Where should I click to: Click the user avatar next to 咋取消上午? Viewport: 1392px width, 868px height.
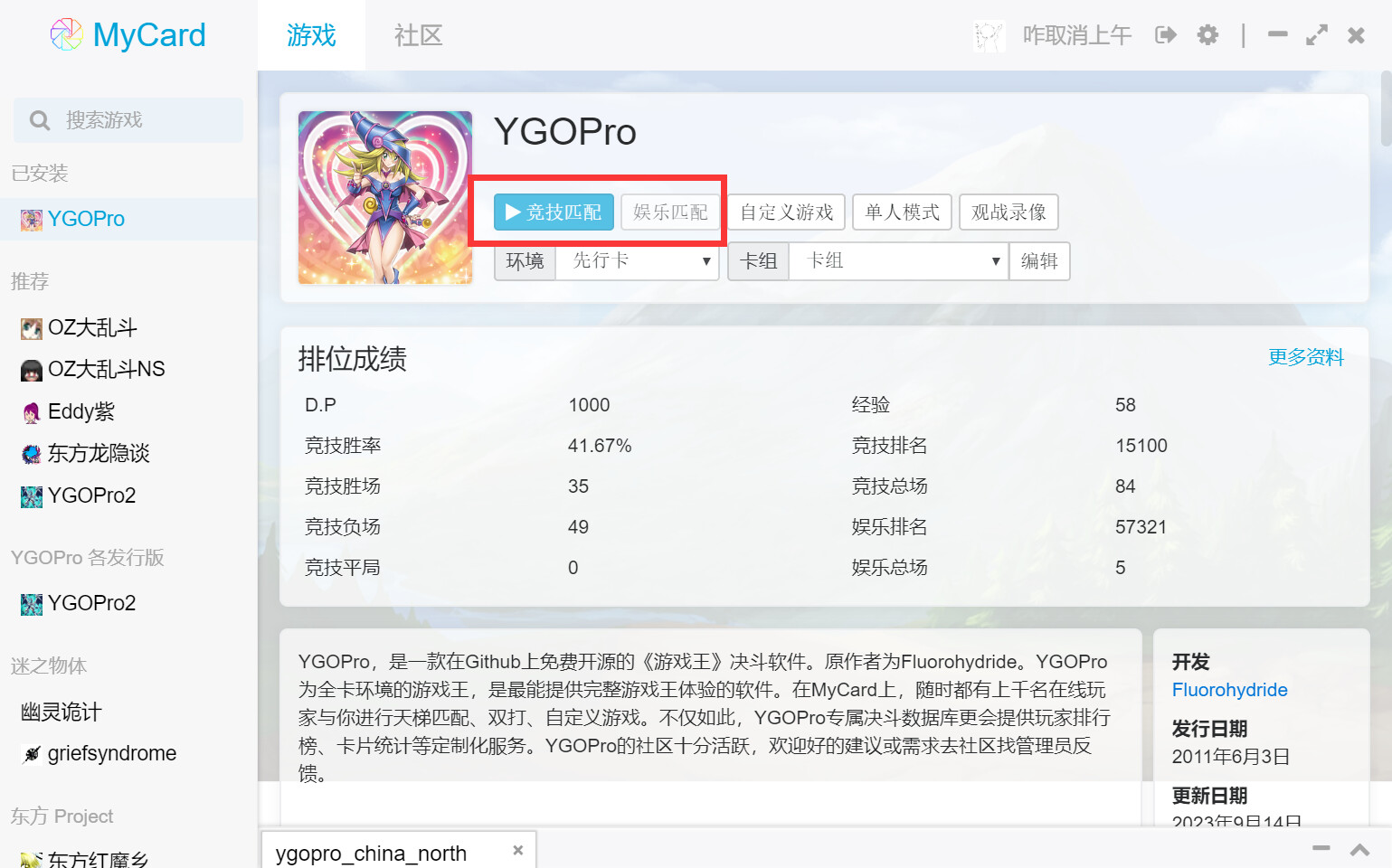(x=989, y=35)
